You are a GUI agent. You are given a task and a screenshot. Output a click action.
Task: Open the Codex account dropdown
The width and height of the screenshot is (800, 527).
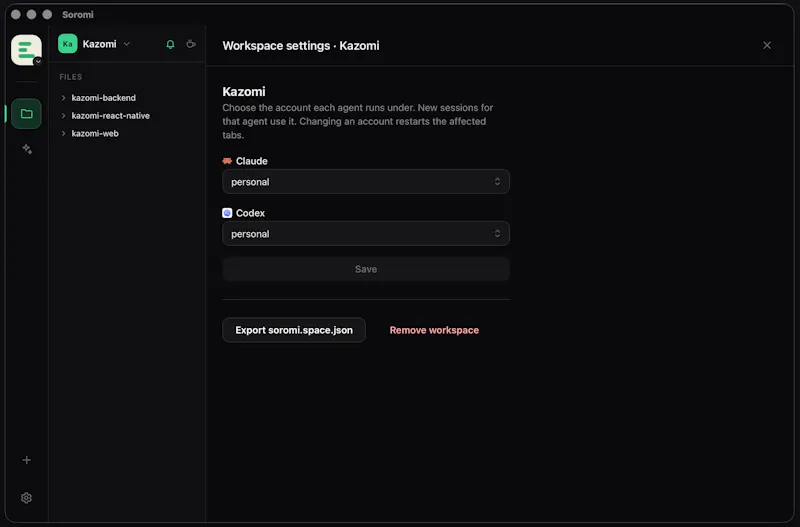[x=366, y=234]
